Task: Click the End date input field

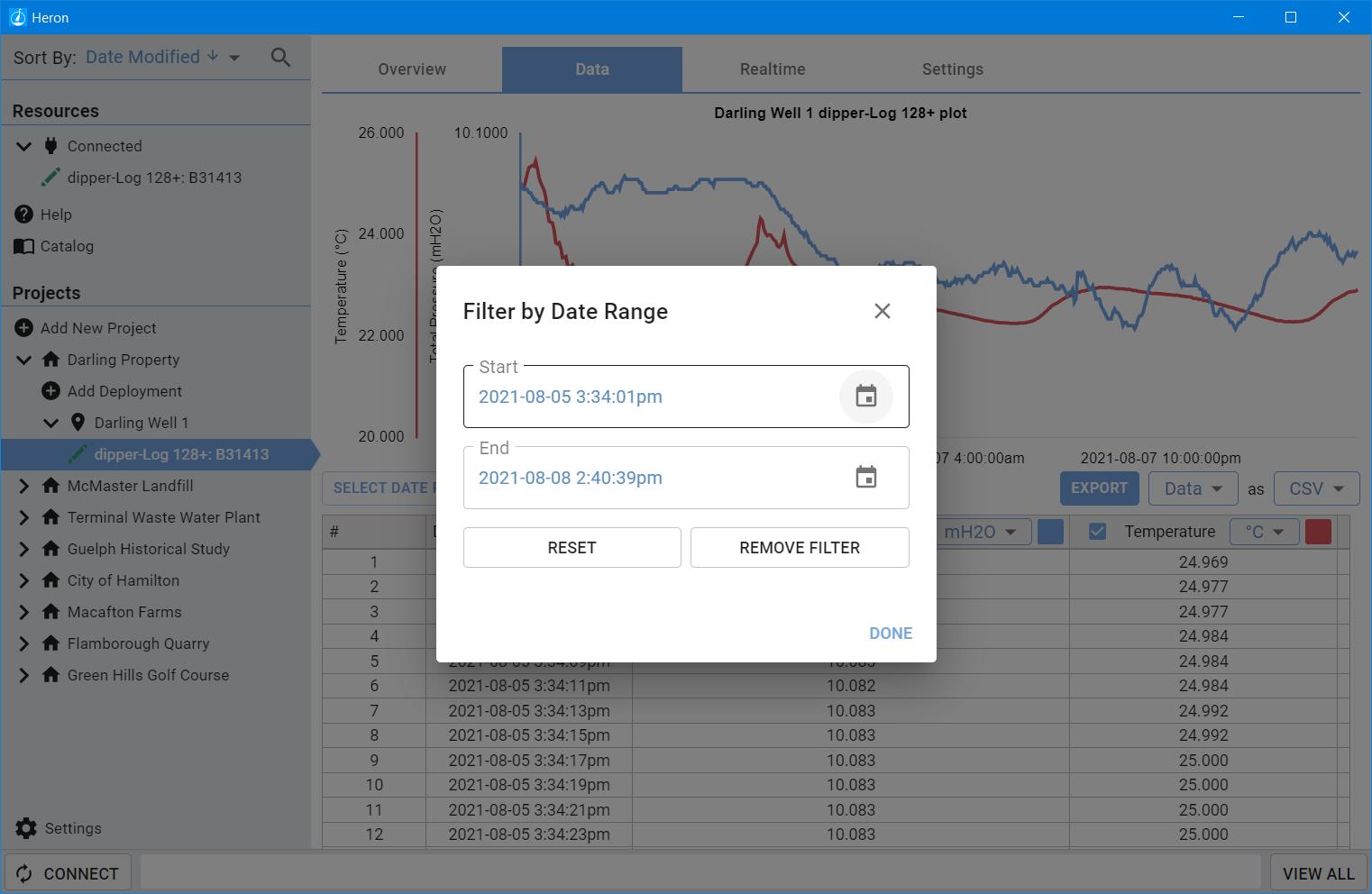Action: (x=686, y=478)
